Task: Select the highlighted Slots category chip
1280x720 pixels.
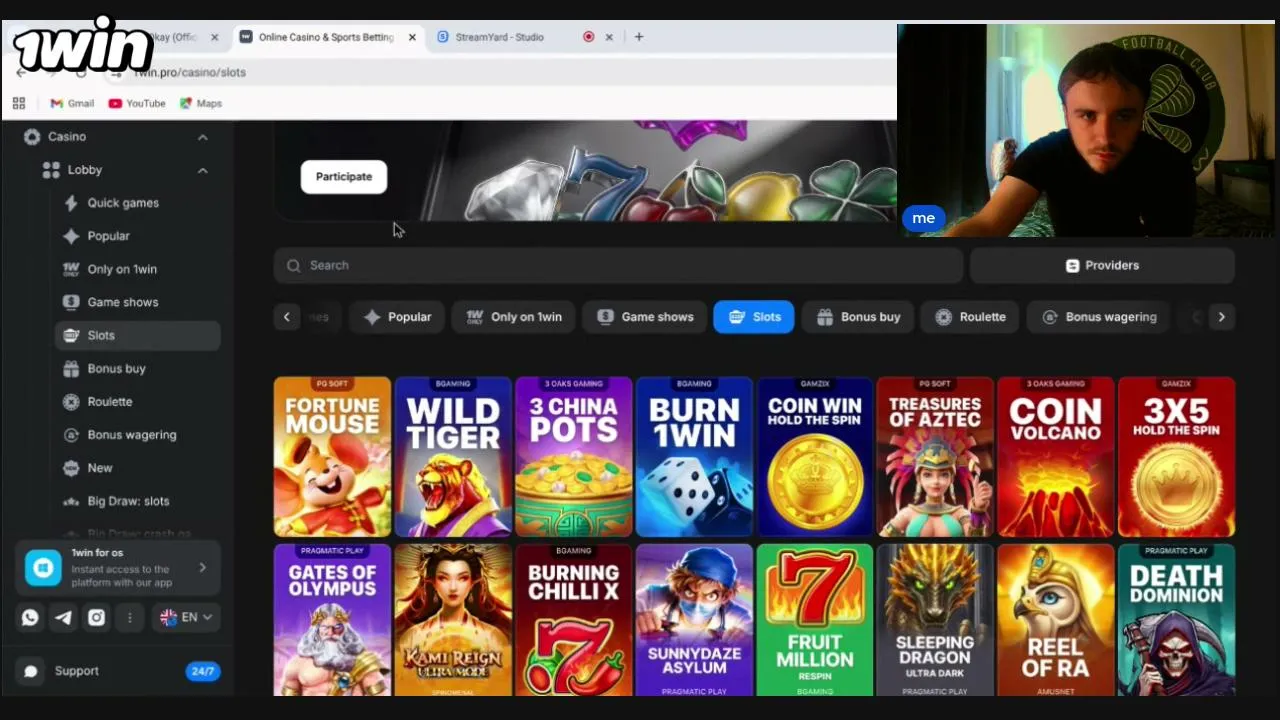Action: point(754,317)
